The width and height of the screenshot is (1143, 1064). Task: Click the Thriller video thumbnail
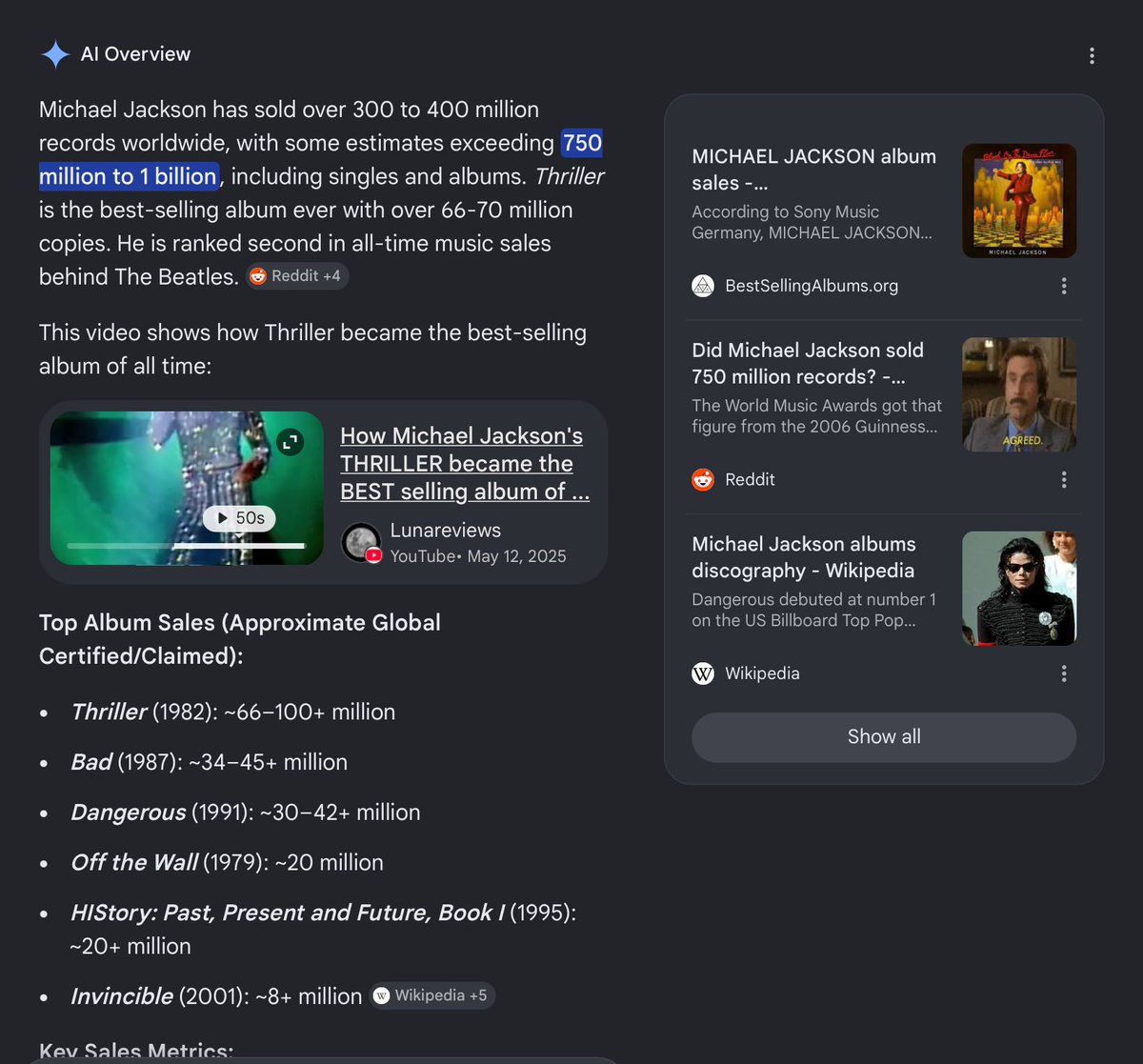(x=187, y=489)
